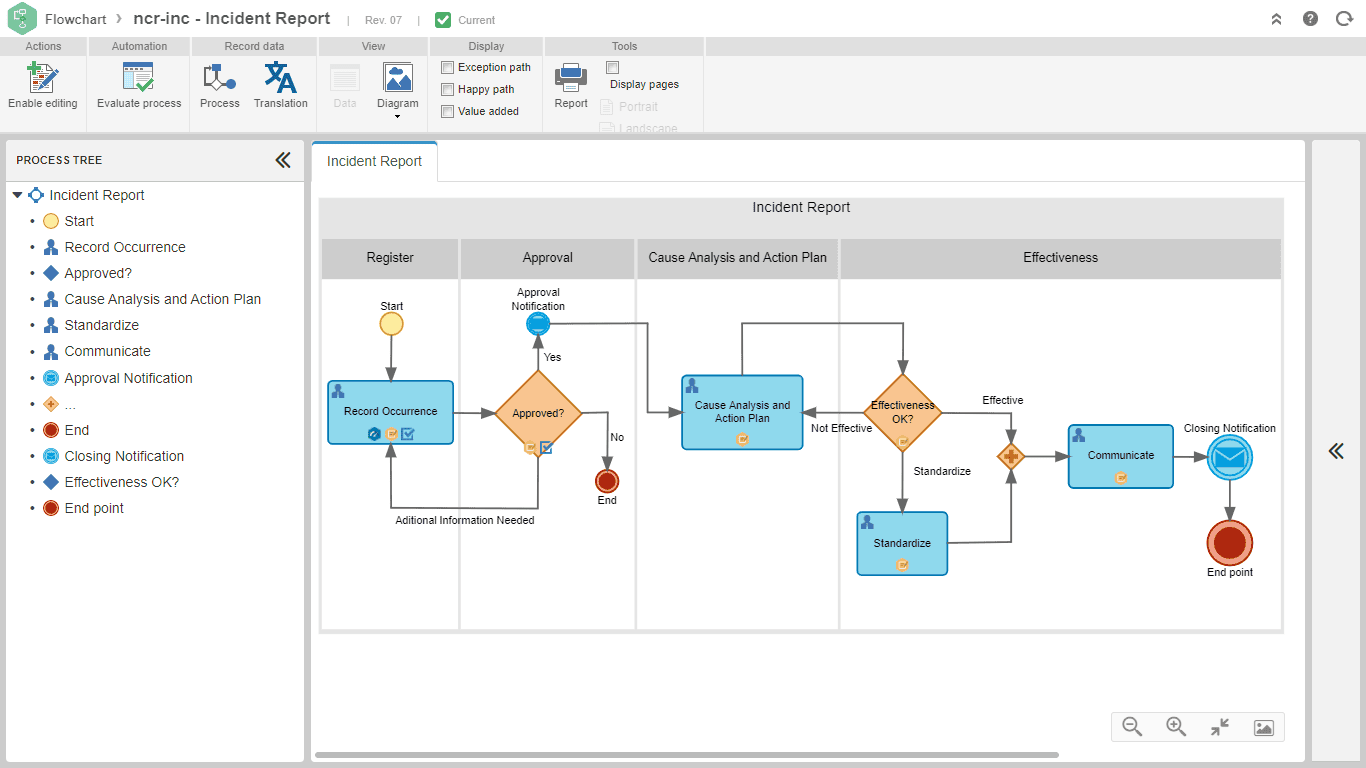Click checkbox icon on Record Occurrence box
This screenshot has height=768, width=1366.
click(408, 434)
